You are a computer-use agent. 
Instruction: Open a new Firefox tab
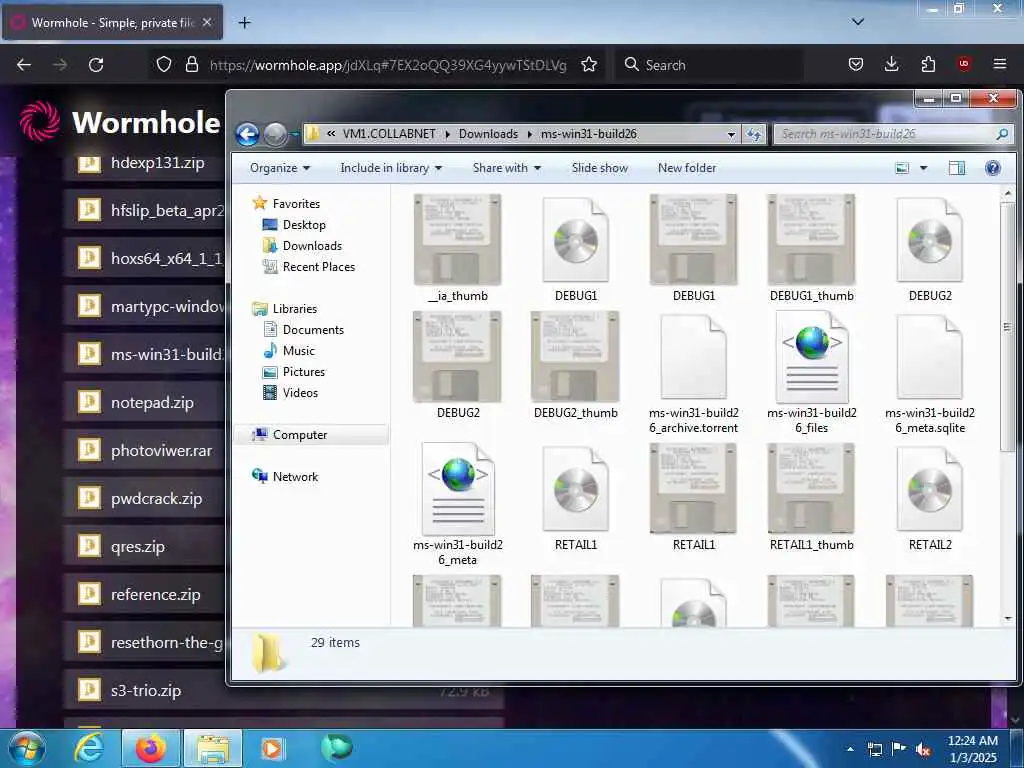click(244, 23)
